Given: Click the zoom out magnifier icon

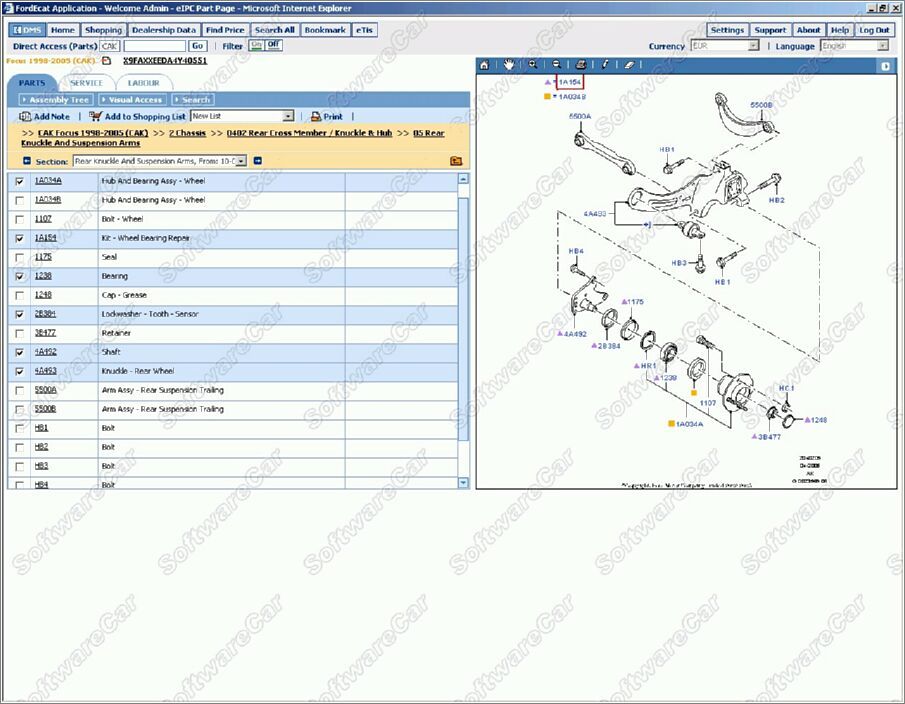Looking at the screenshot, I should [557, 65].
